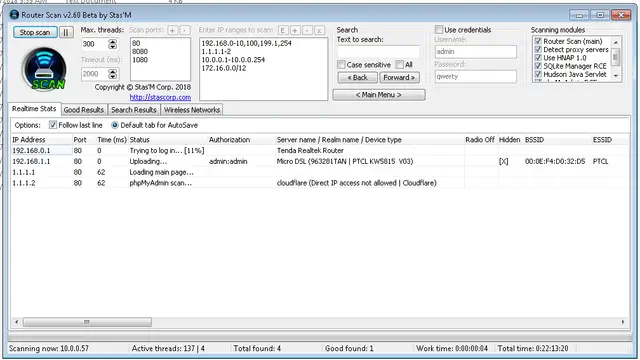Open the Search Results tab
This screenshot has width=640, height=360.
tap(134, 110)
